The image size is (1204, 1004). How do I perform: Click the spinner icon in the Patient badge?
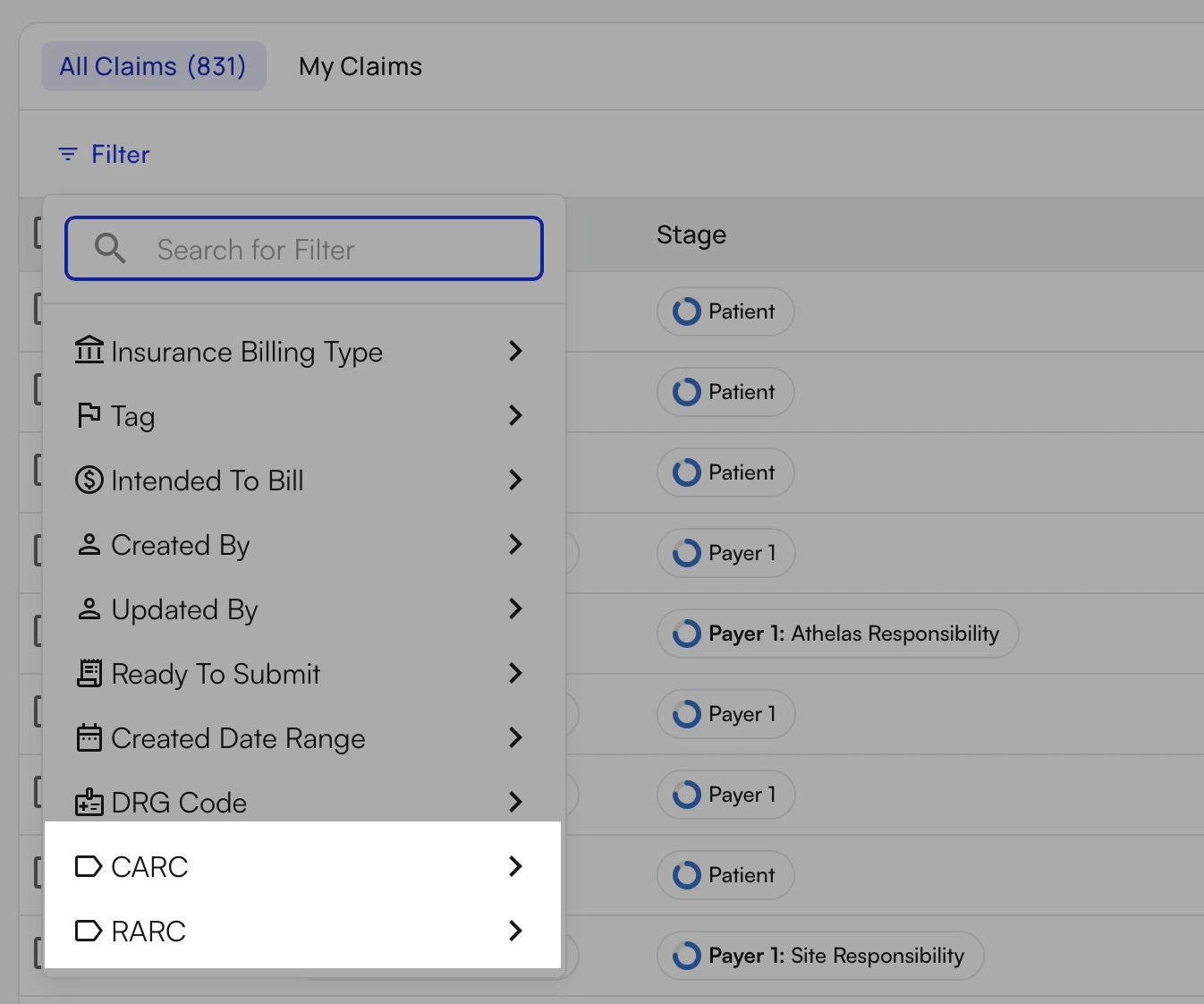pos(685,311)
